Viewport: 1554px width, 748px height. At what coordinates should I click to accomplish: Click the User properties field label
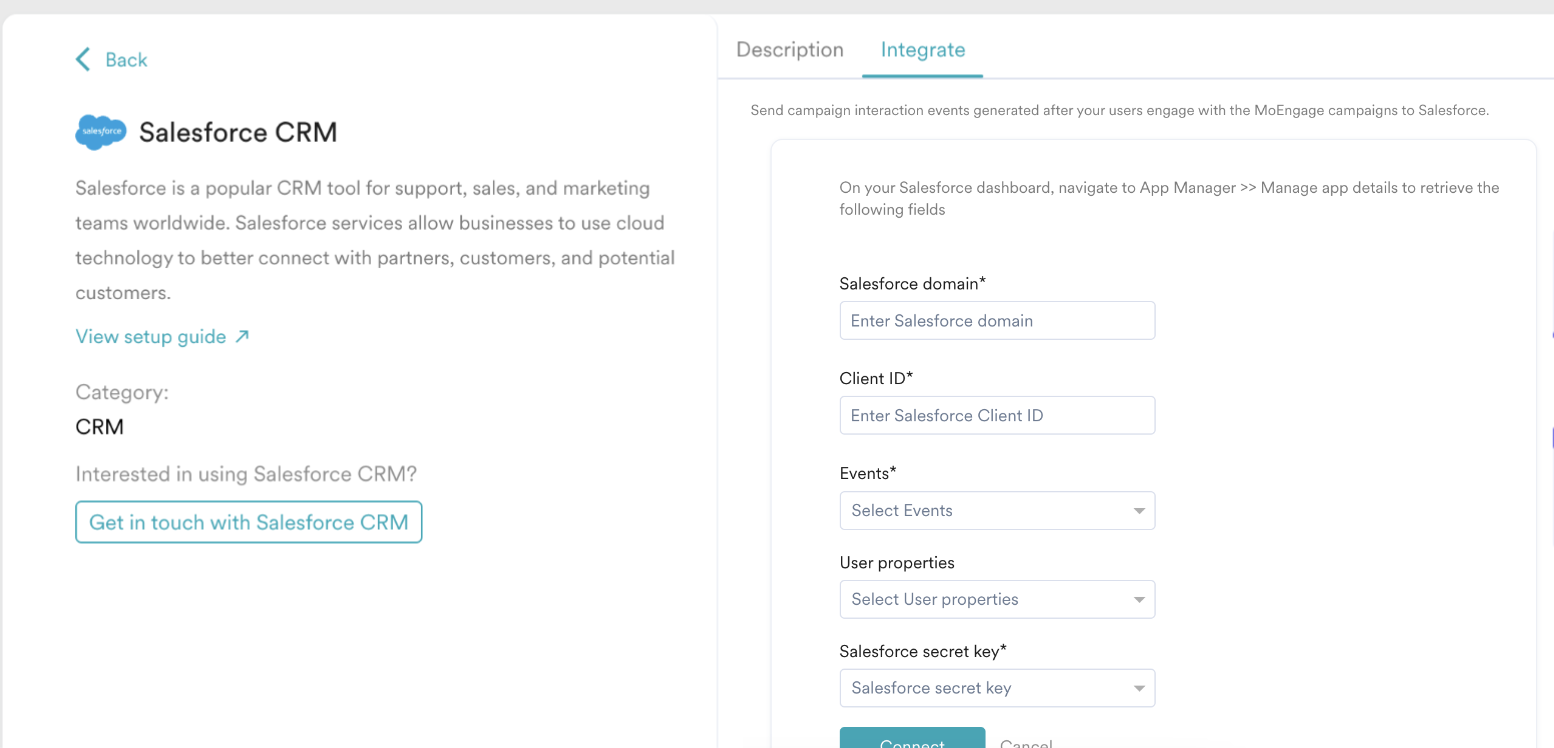(x=897, y=562)
